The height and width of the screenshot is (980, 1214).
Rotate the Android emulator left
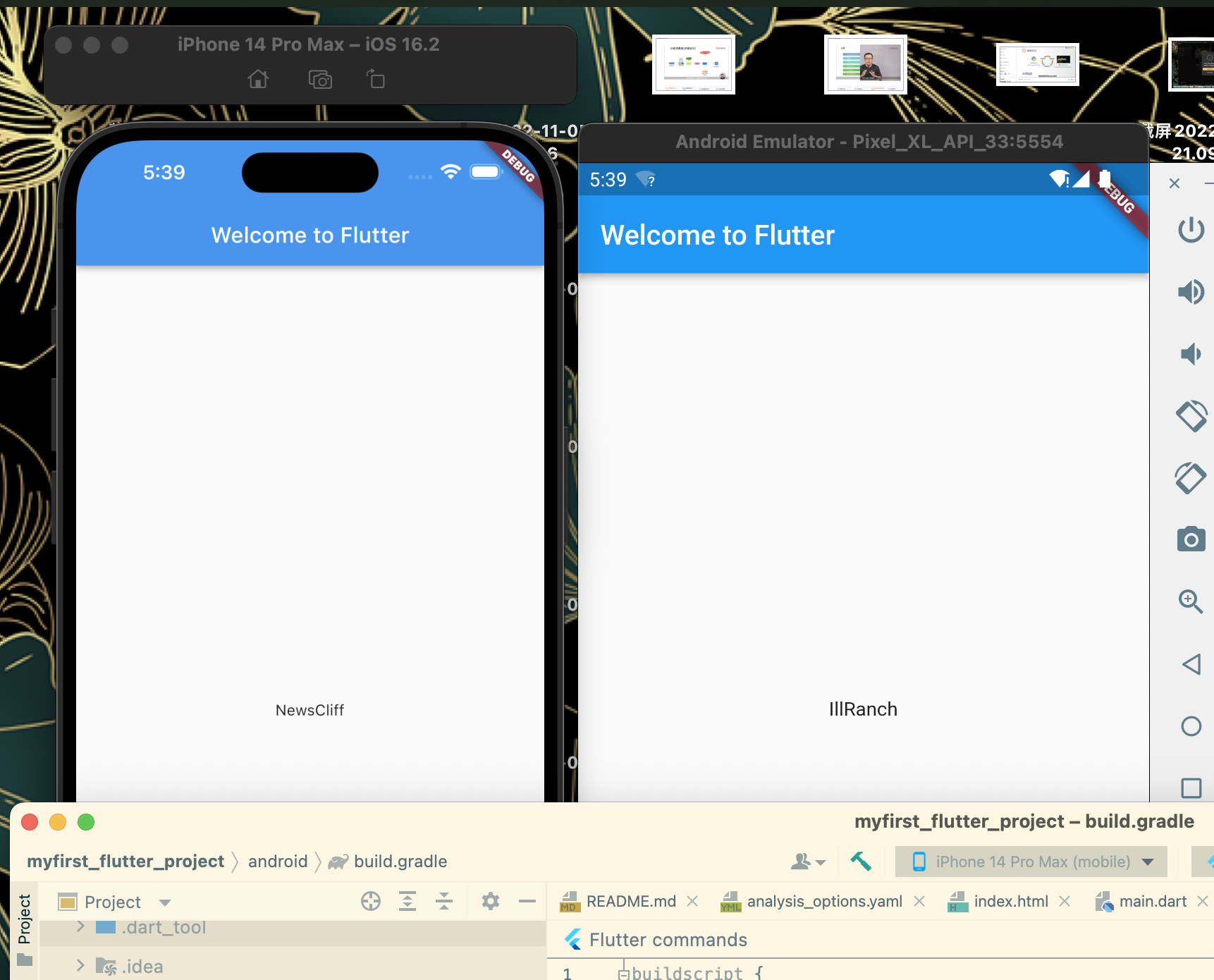tap(1191, 415)
